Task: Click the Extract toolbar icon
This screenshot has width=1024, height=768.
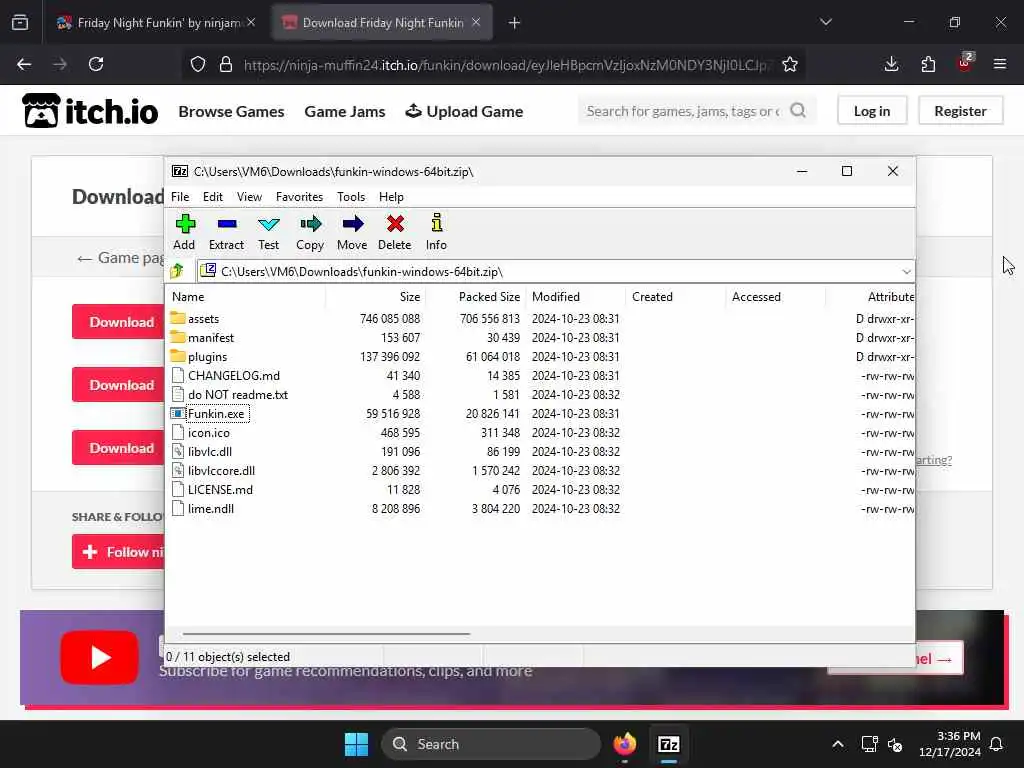Action: click(227, 224)
